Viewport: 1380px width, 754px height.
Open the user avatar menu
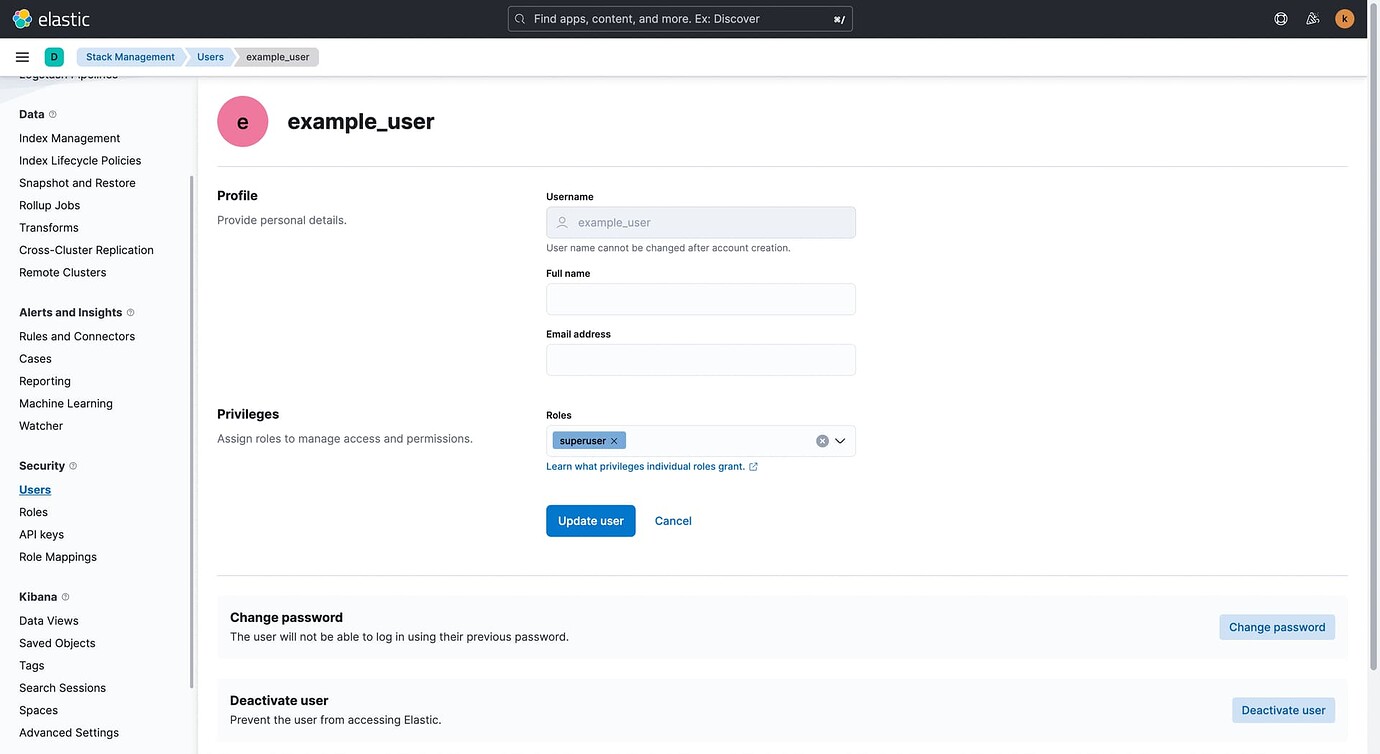click(1342, 18)
